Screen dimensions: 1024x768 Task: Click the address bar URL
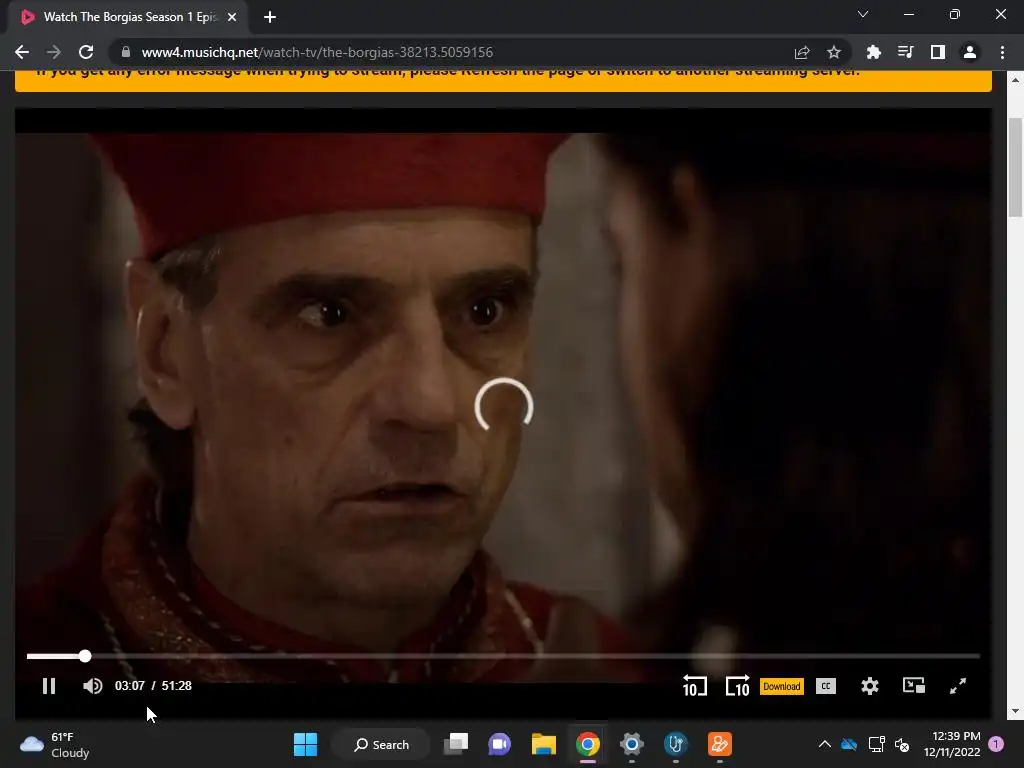tap(317, 52)
